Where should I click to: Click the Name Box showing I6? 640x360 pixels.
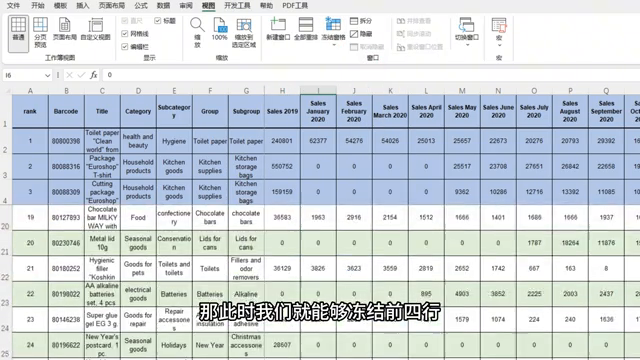point(23,76)
